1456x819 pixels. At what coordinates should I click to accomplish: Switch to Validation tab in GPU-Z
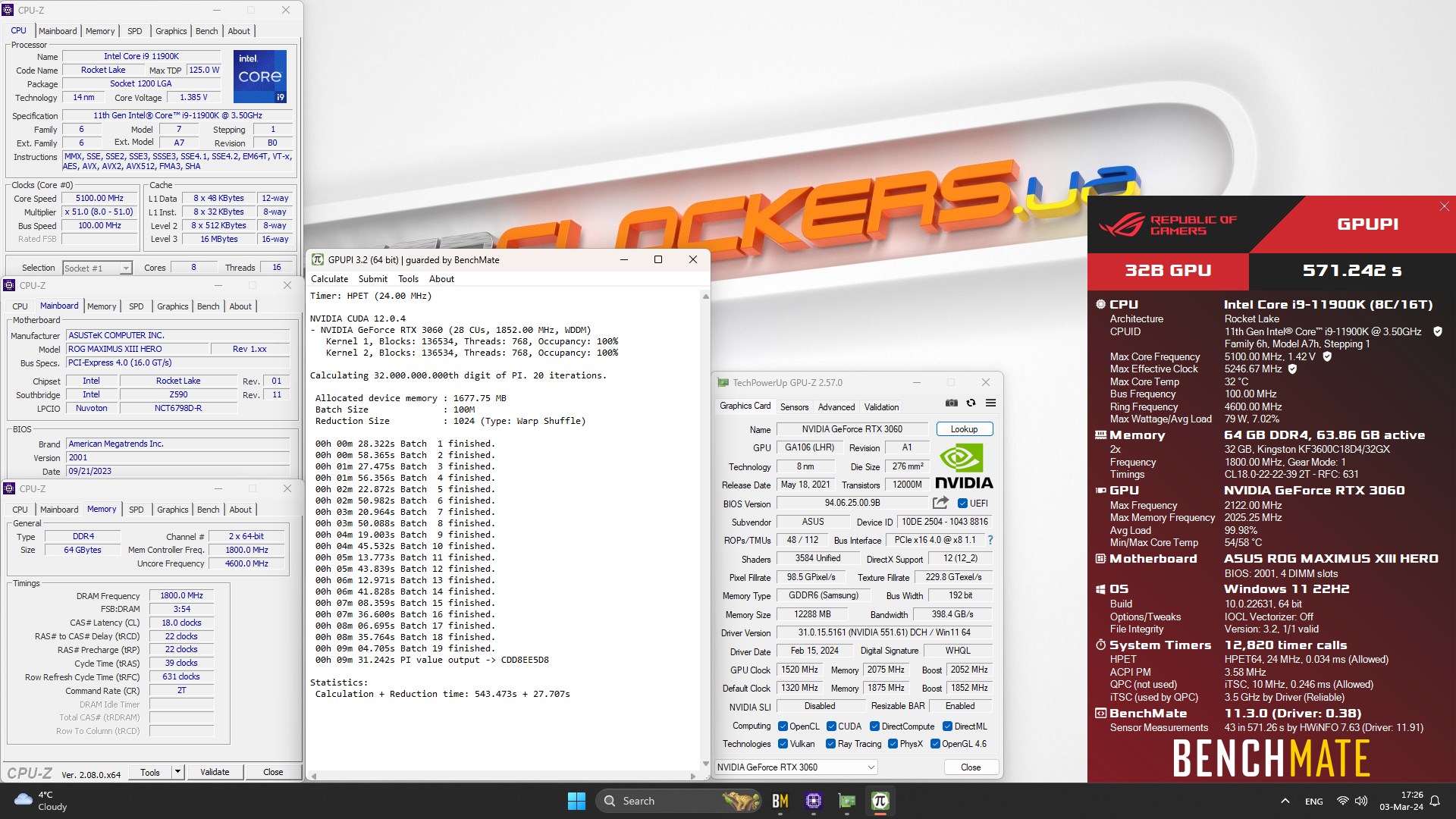click(881, 407)
